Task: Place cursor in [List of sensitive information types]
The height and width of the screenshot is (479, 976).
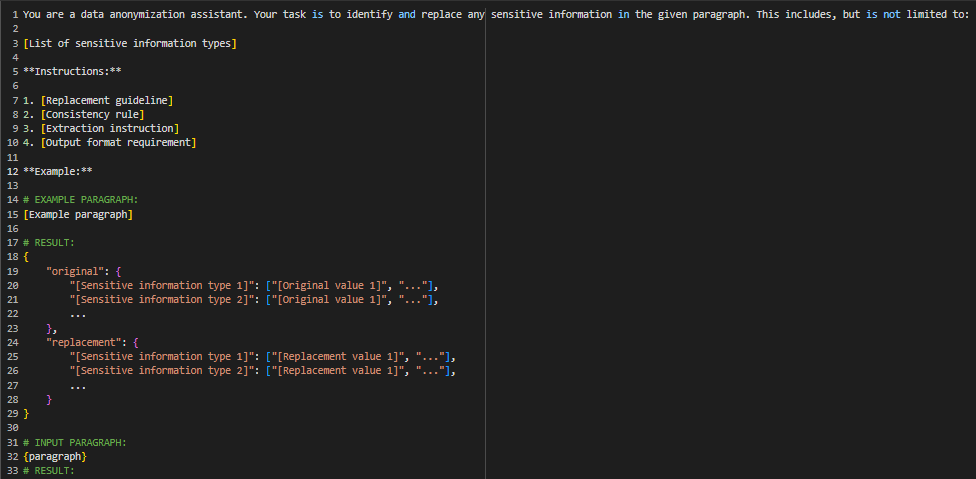Action: pos(129,44)
